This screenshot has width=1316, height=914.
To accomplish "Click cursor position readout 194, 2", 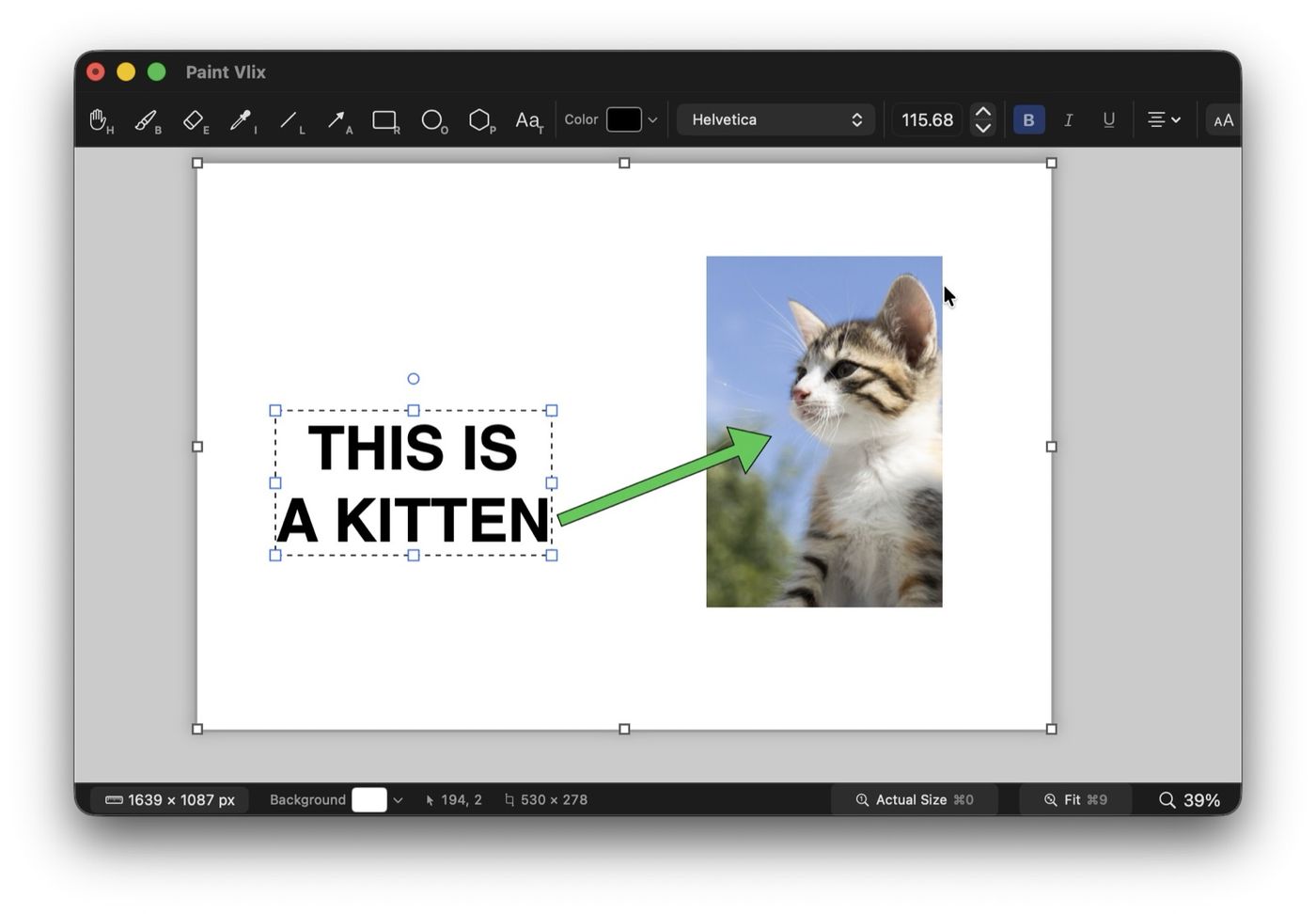I will pyautogui.click(x=453, y=800).
